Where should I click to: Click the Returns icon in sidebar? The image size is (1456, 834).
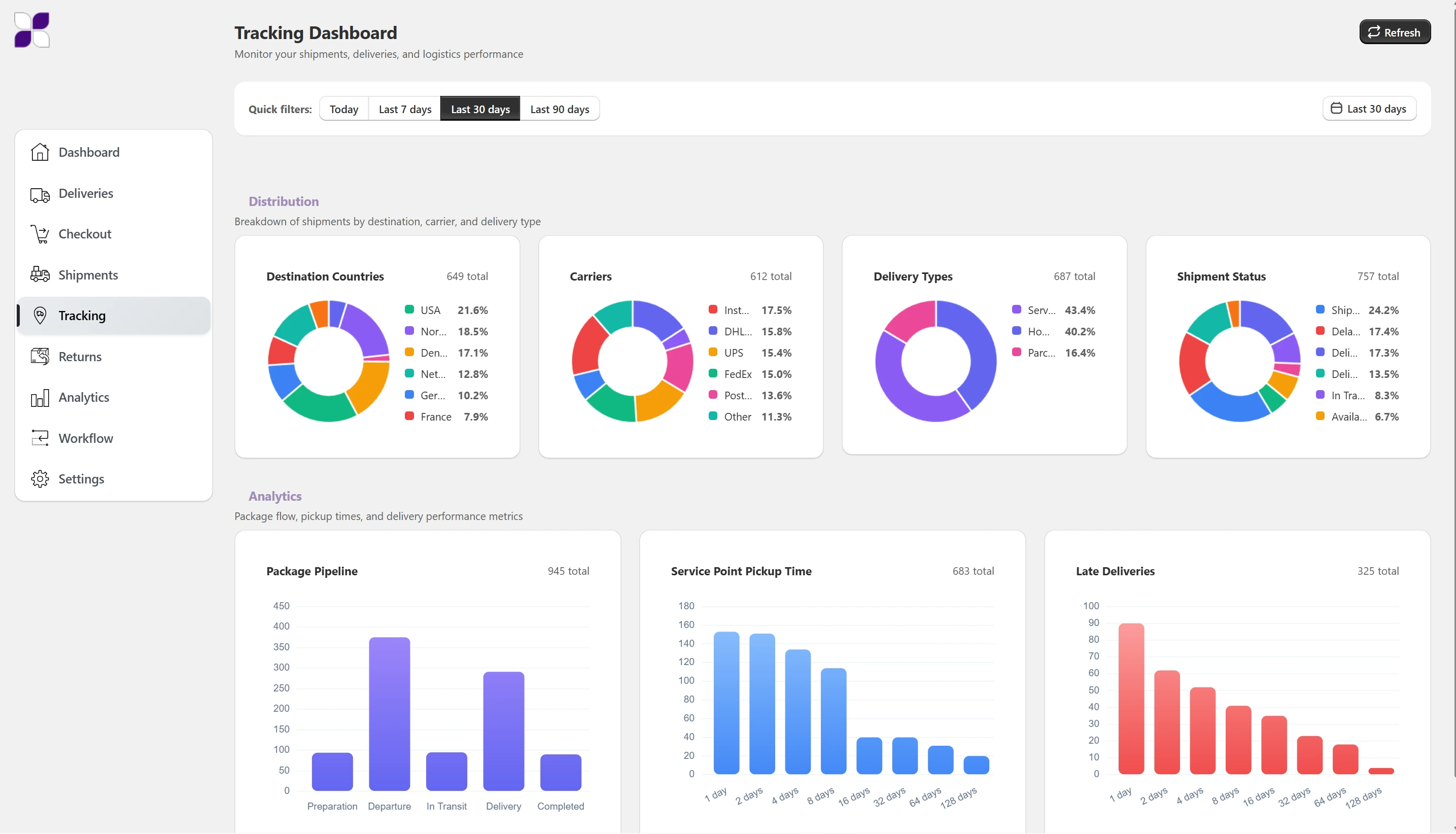(x=40, y=357)
